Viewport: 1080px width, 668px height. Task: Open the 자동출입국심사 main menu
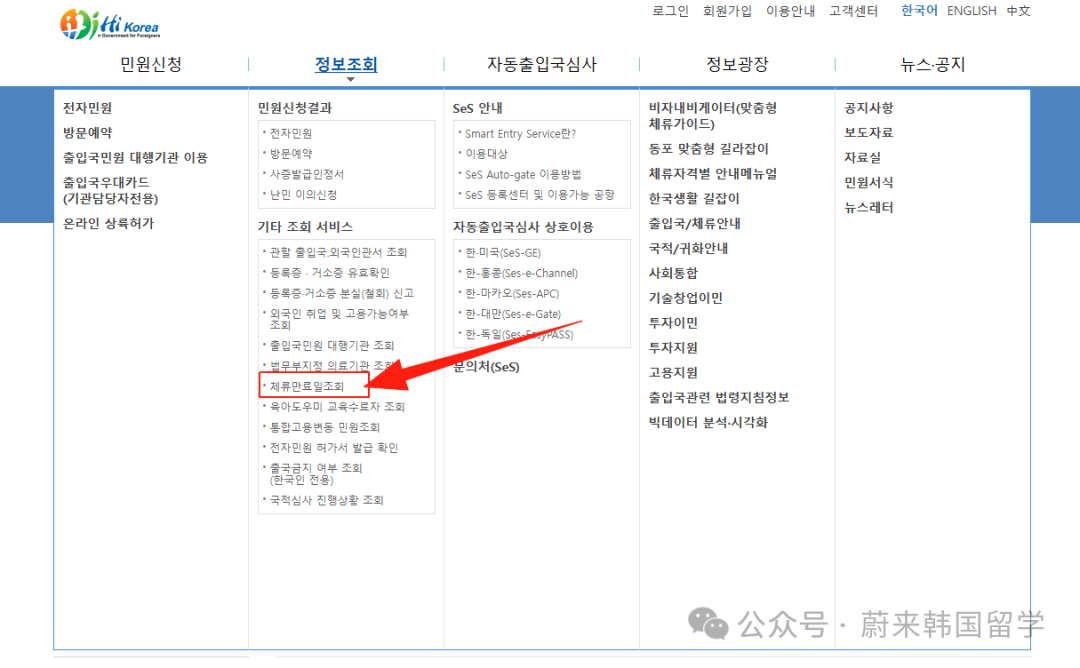pos(542,65)
